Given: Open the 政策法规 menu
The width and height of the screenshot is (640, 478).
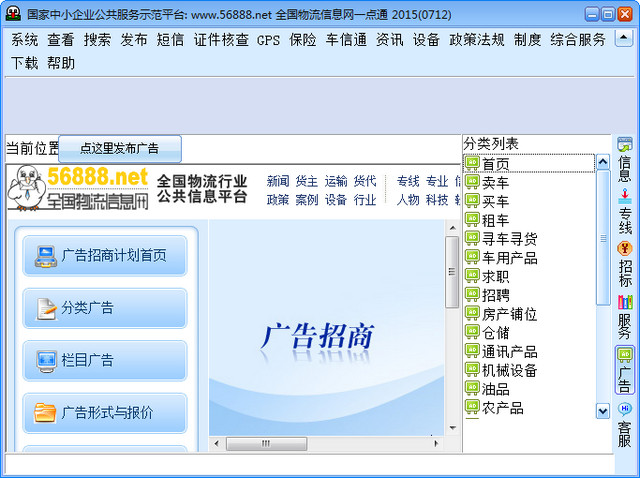Looking at the screenshot, I should 476,40.
